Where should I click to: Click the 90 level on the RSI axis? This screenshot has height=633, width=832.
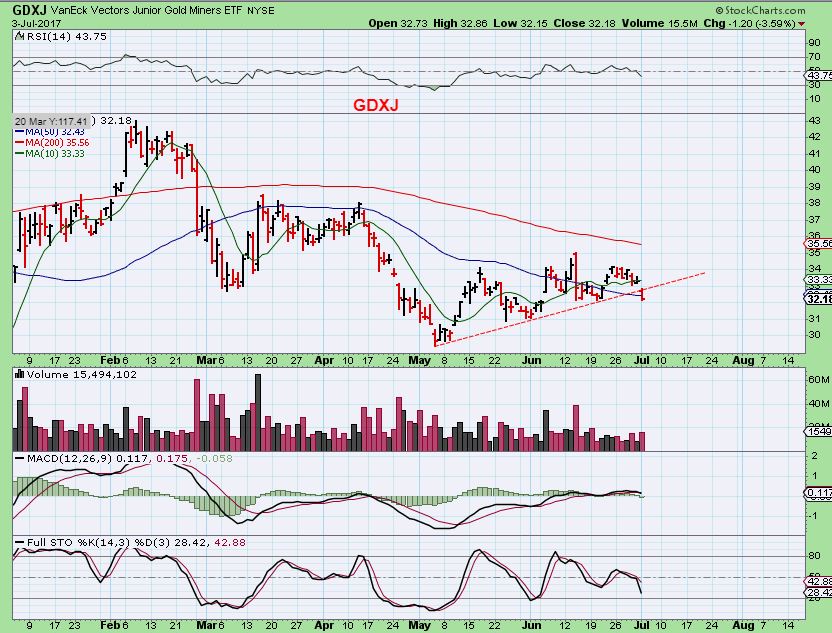tap(814, 43)
